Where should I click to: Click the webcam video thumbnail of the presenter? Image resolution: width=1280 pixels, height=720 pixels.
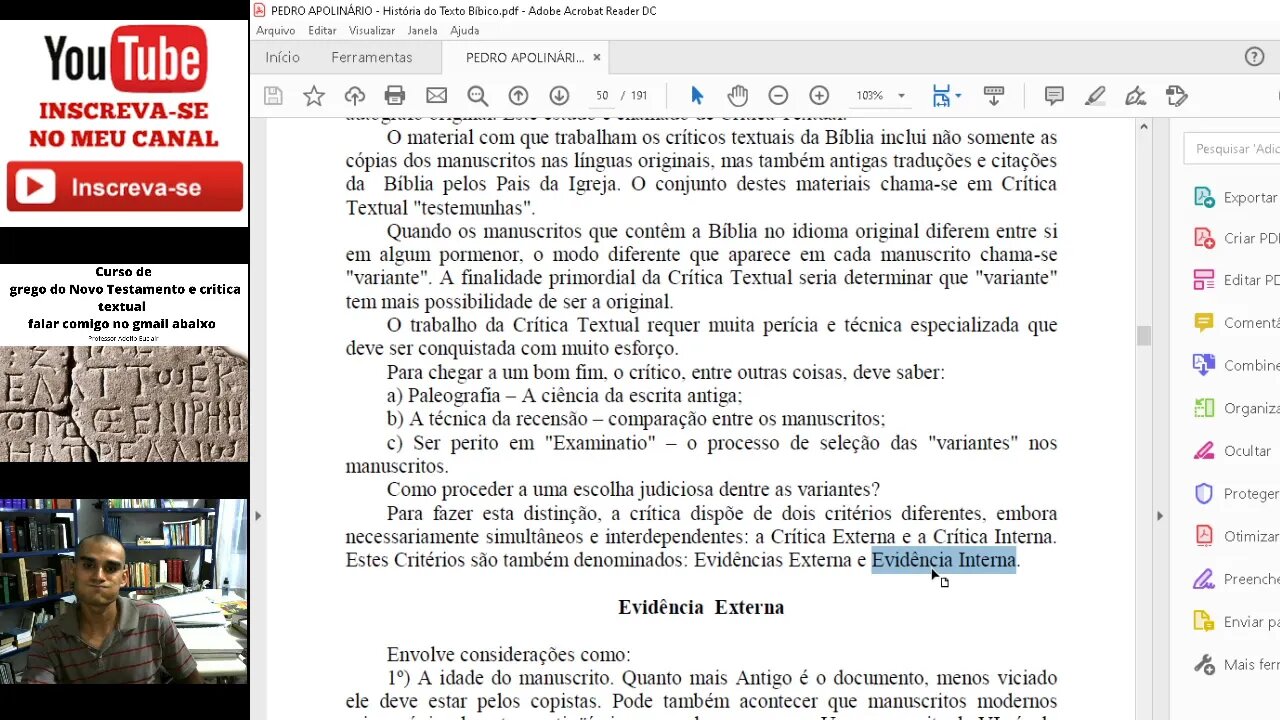(x=124, y=591)
